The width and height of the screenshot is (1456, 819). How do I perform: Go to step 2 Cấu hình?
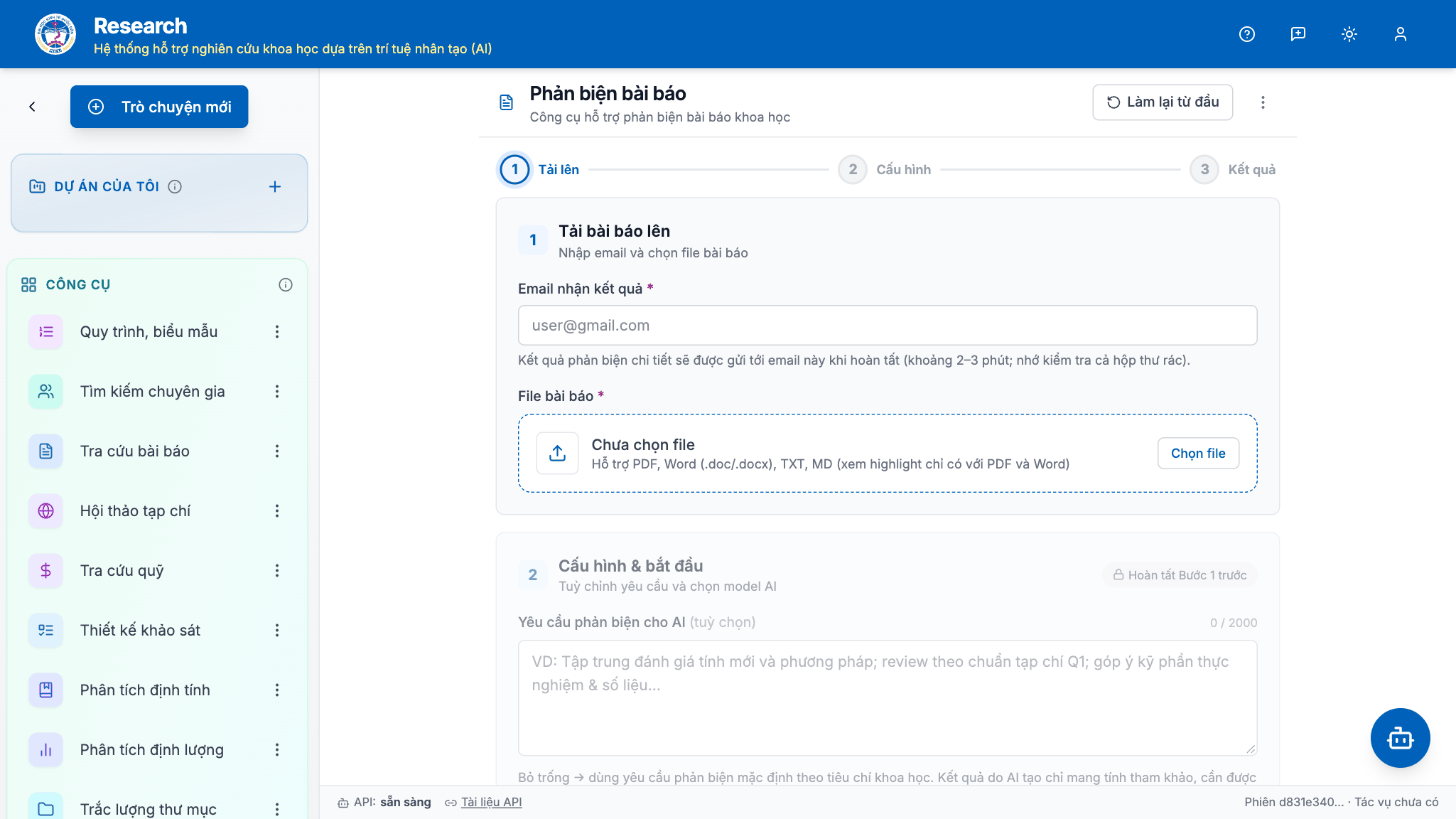[885, 170]
